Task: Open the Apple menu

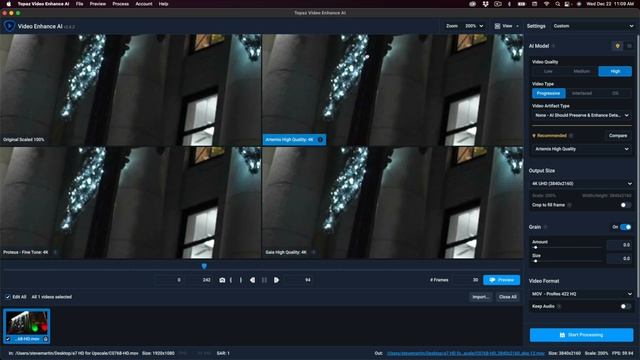Action: (x=8, y=4)
